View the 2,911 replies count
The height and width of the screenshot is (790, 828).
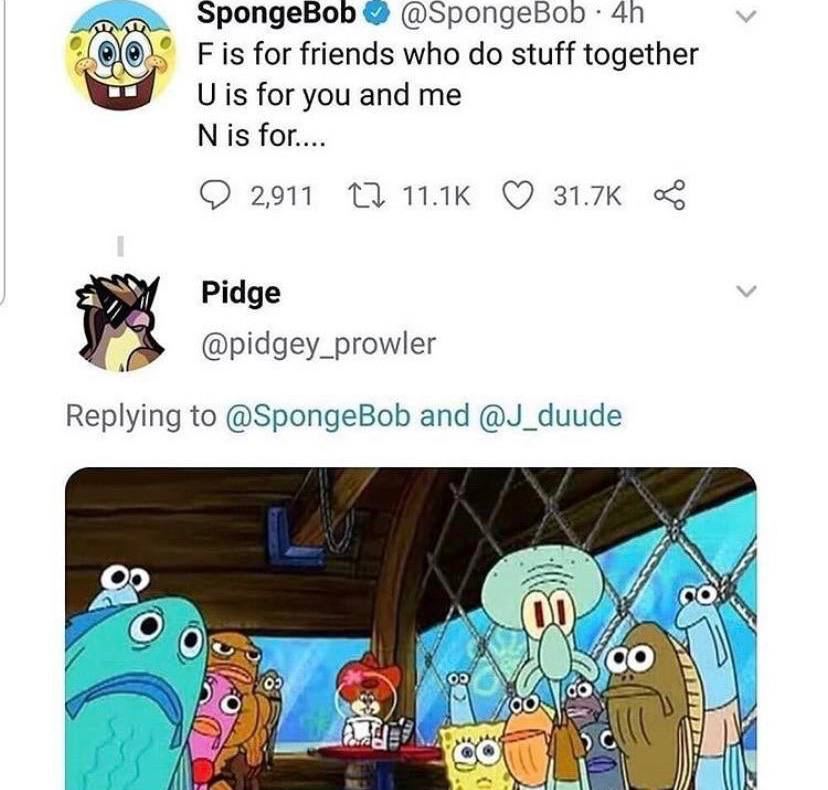(x=281, y=196)
